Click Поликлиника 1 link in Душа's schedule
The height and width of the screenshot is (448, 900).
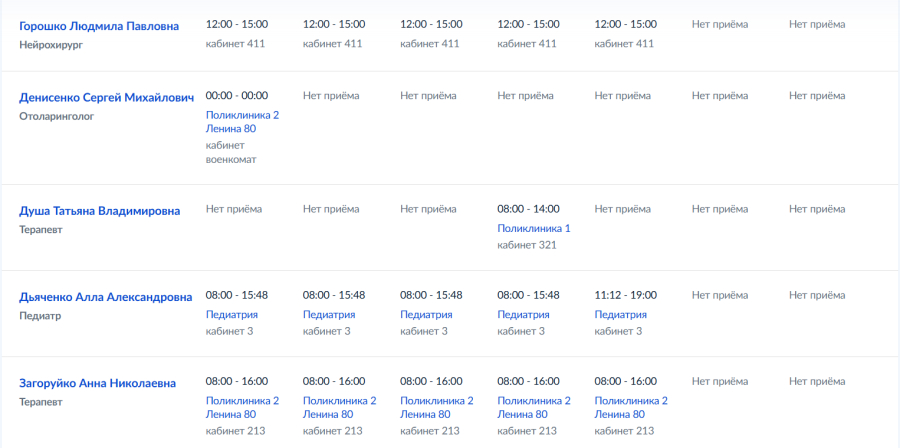point(534,228)
